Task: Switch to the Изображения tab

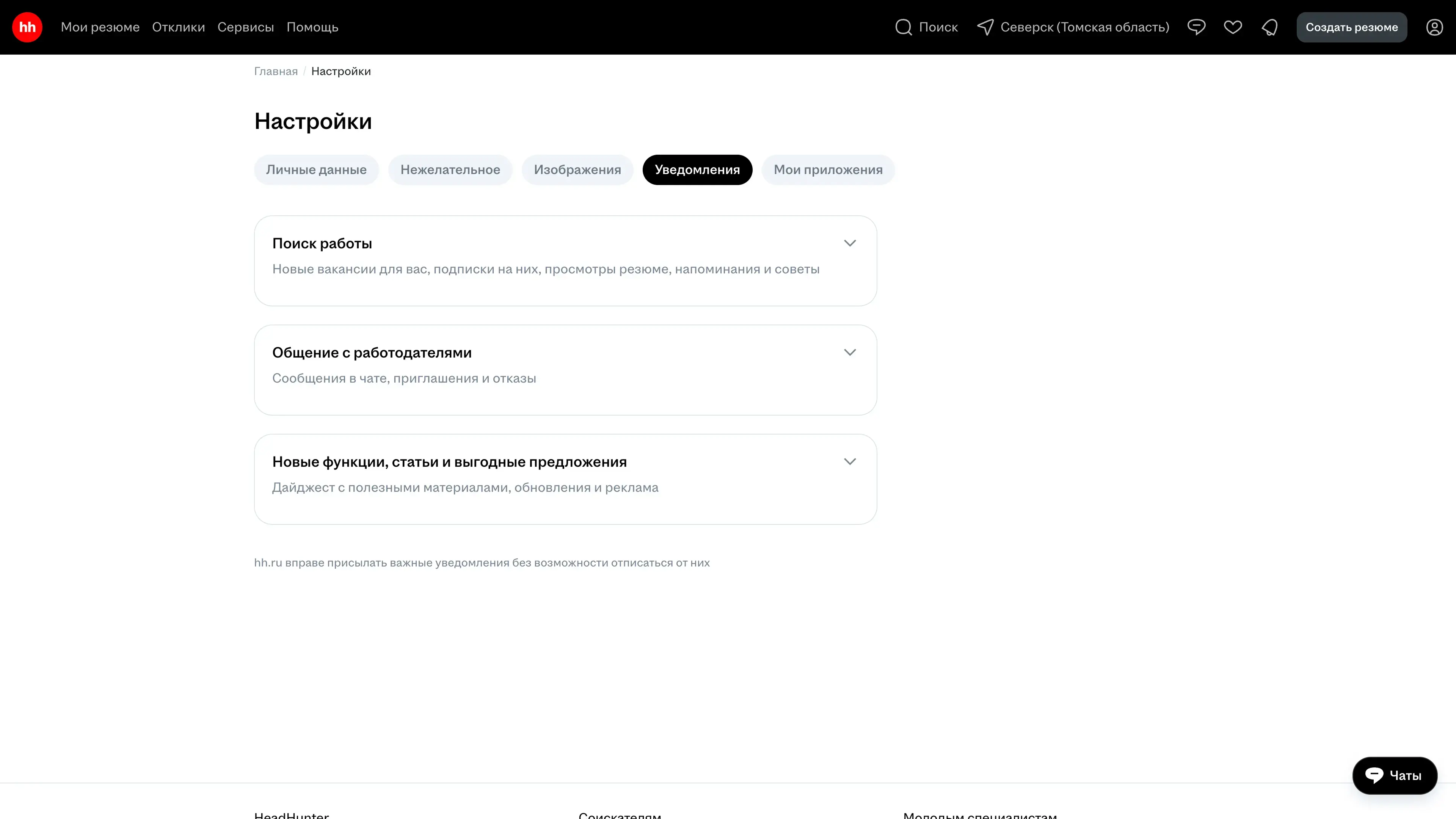Action: point(577,169)
